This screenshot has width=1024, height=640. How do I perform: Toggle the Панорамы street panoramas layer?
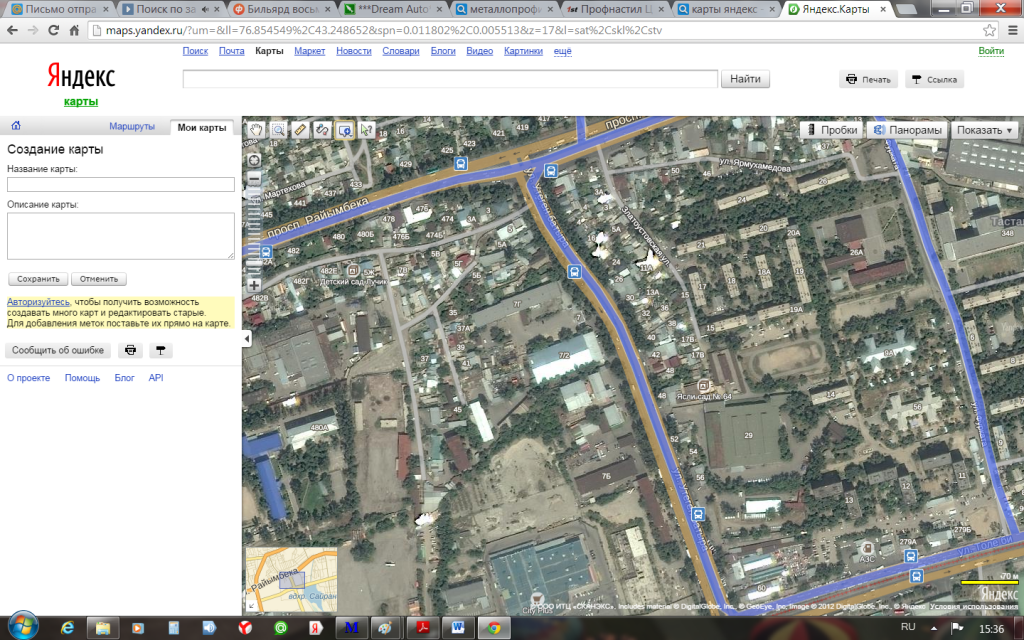(908, 130)
